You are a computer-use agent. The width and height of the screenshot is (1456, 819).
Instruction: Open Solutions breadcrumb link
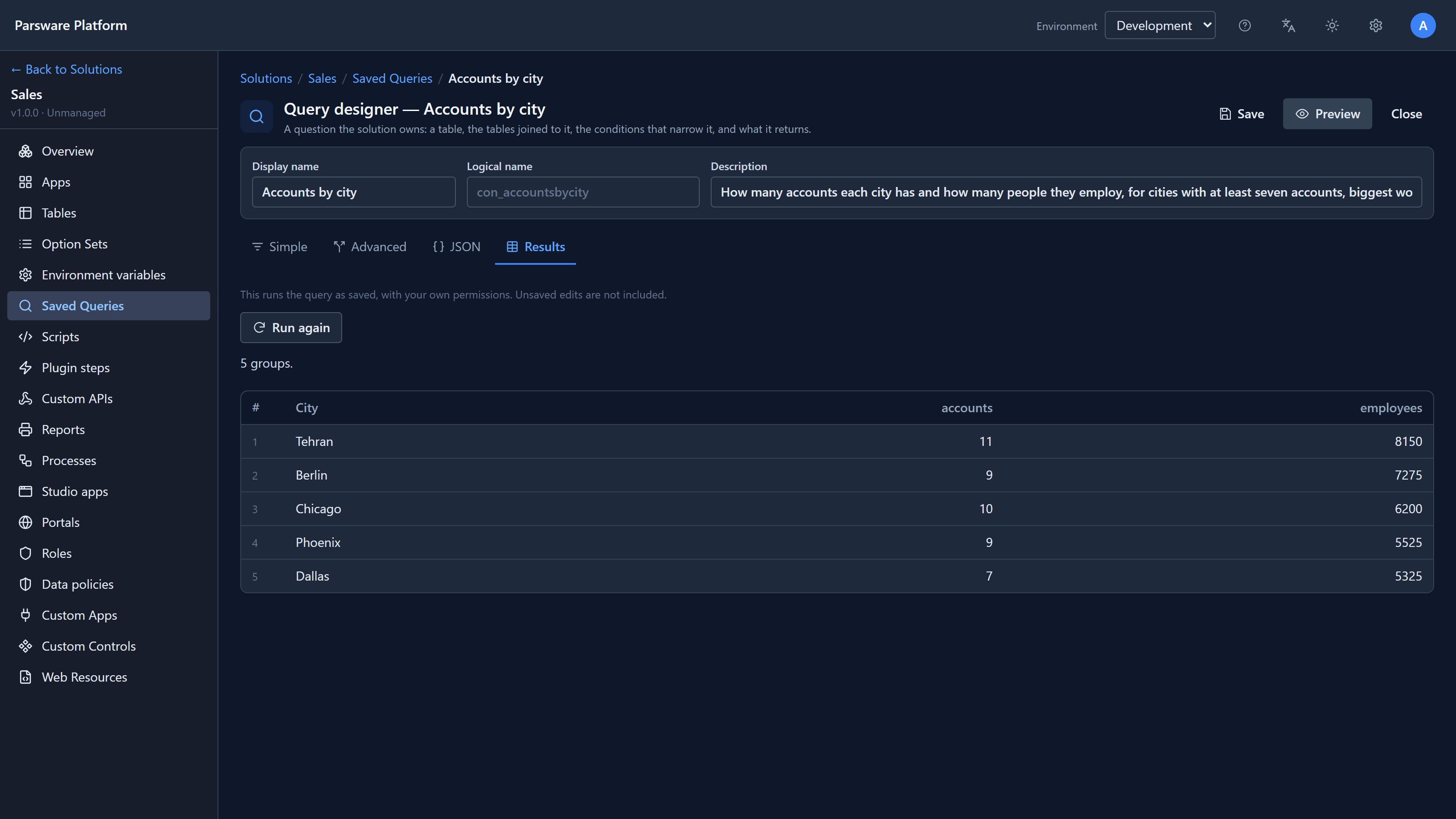pos(266,79)
